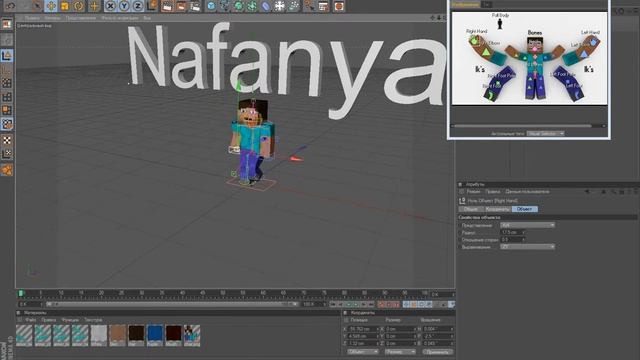Select the Left Hand controller in Visual Selector
Viewport: 640px width, 360px height.
(x=593, y=41)
